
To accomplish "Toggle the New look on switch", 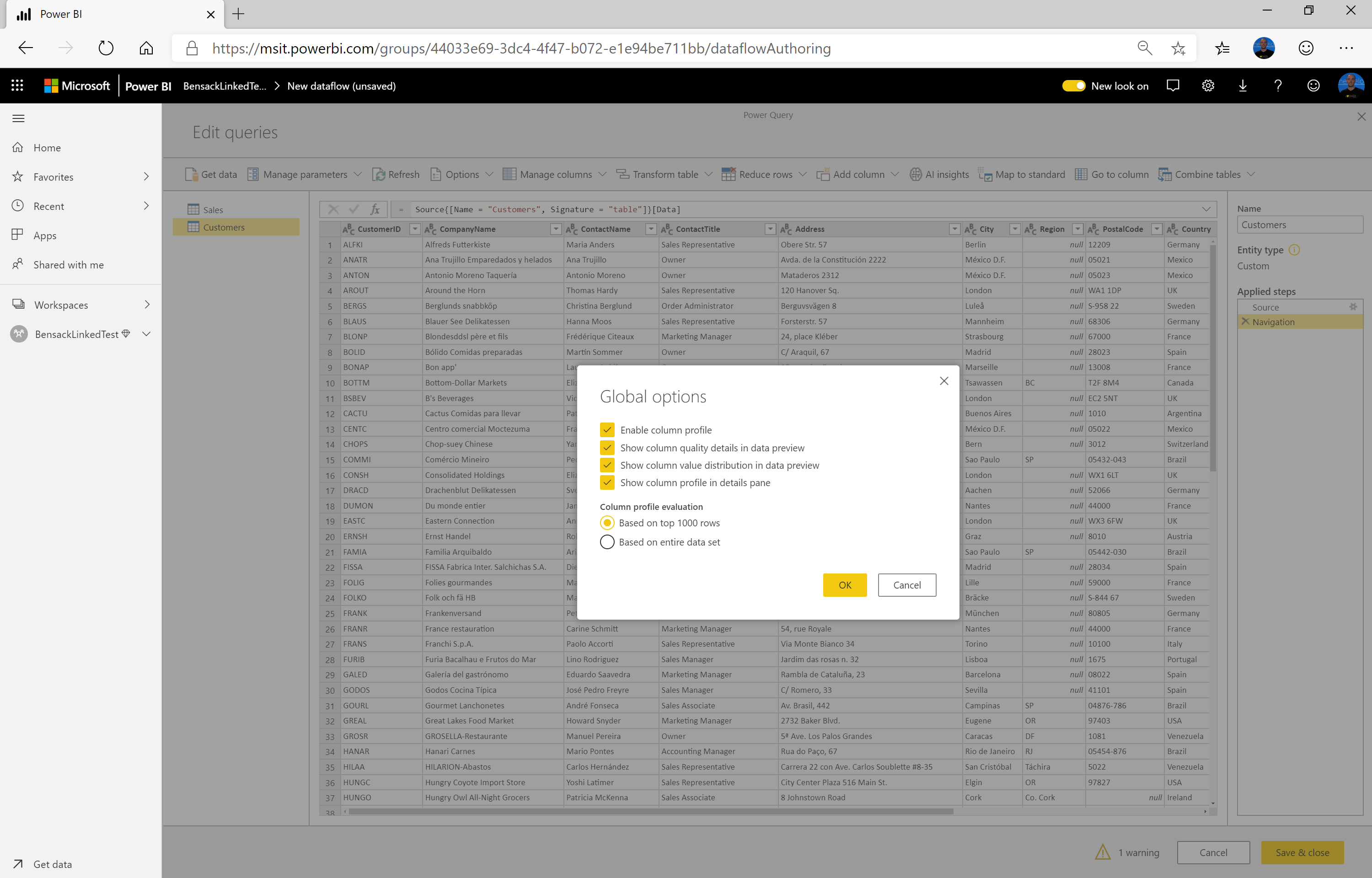I will pyautogui.click(x=1073, y=86).
